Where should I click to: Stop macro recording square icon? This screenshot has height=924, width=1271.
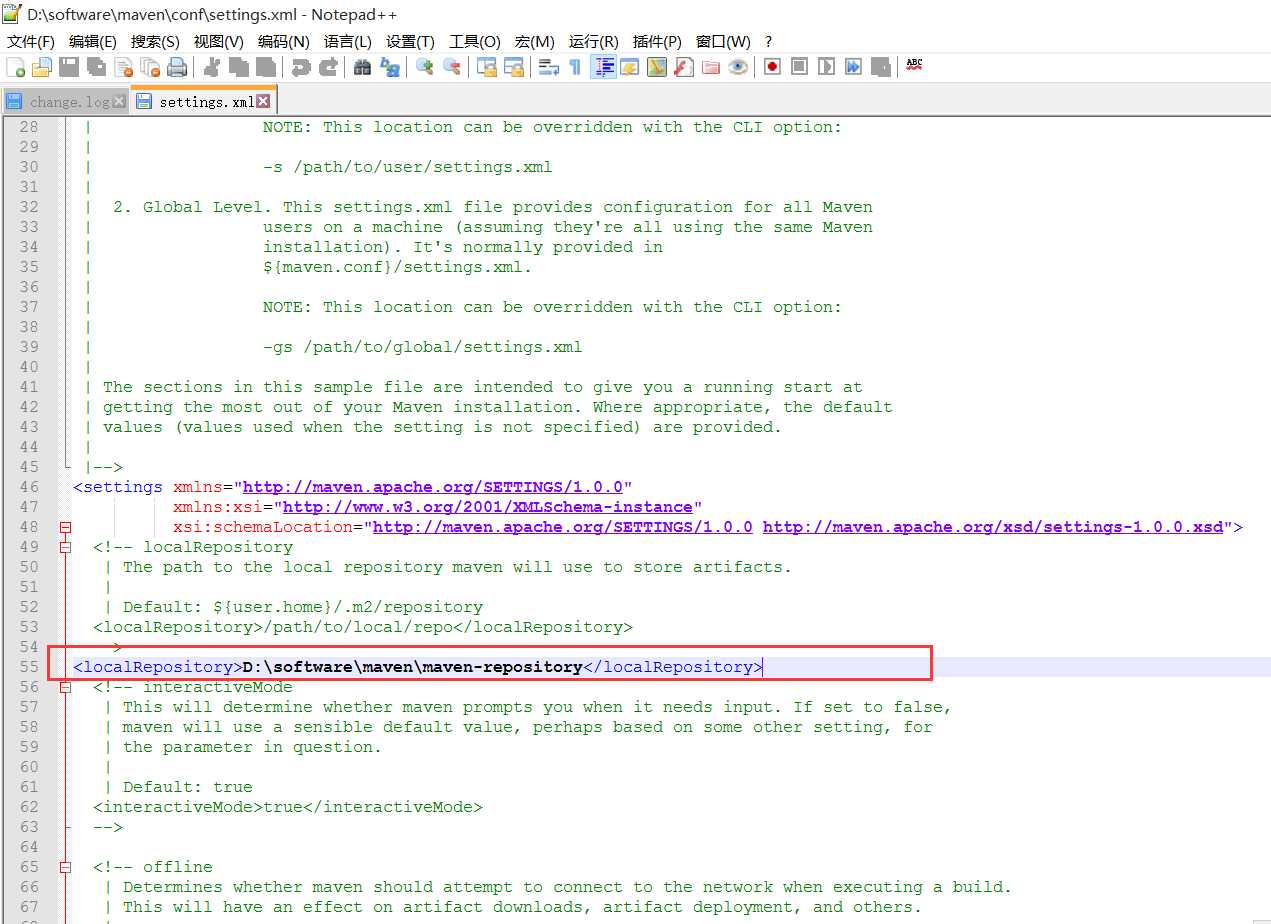[x=799, y=67]
